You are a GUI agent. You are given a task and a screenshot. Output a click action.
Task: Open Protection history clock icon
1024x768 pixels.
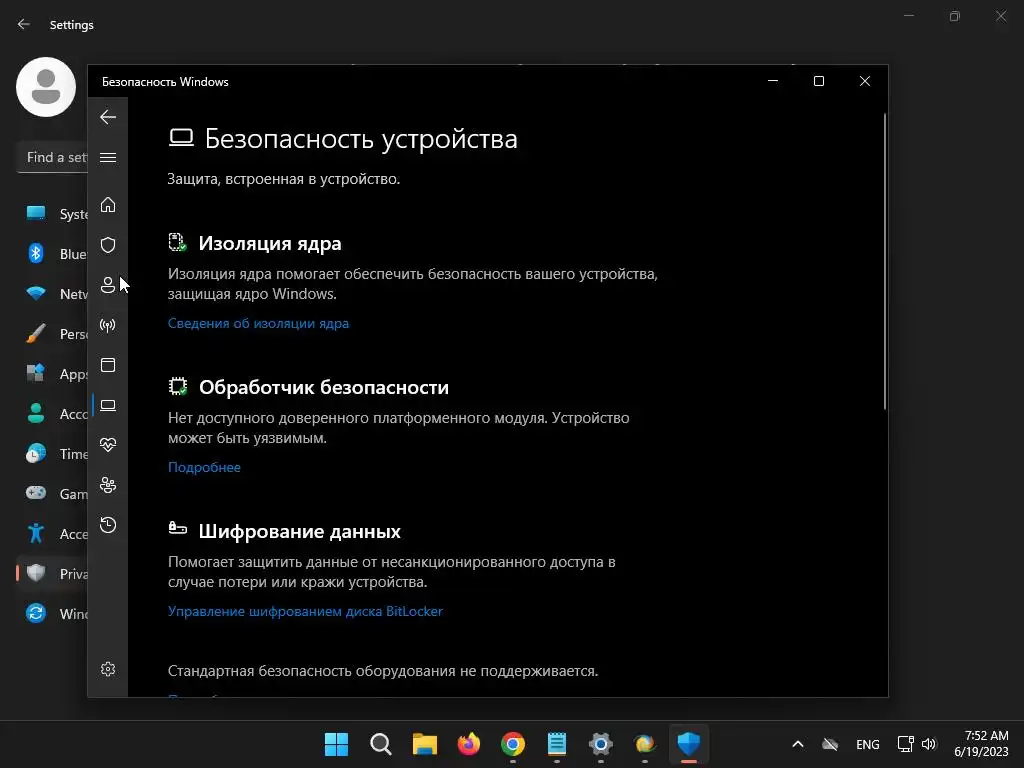coord(108,525)
